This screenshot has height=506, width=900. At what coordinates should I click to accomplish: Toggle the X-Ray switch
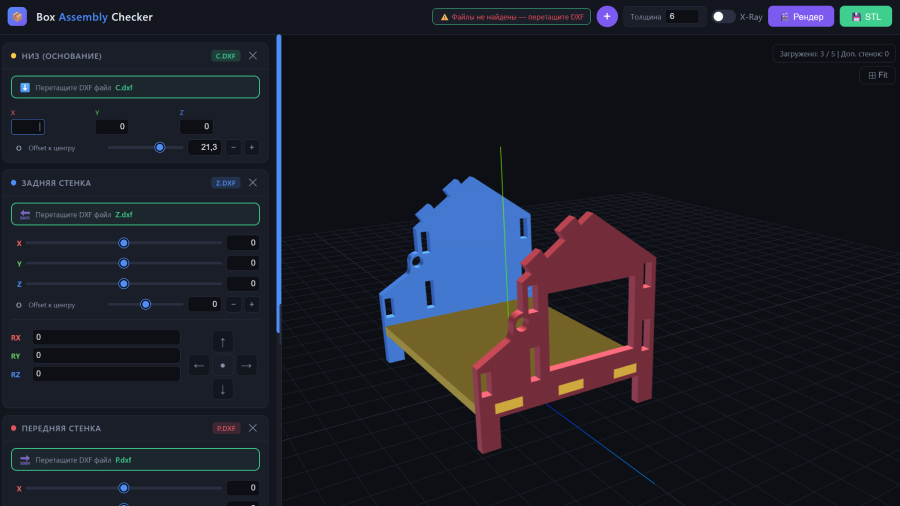click(x=723, y=17)
